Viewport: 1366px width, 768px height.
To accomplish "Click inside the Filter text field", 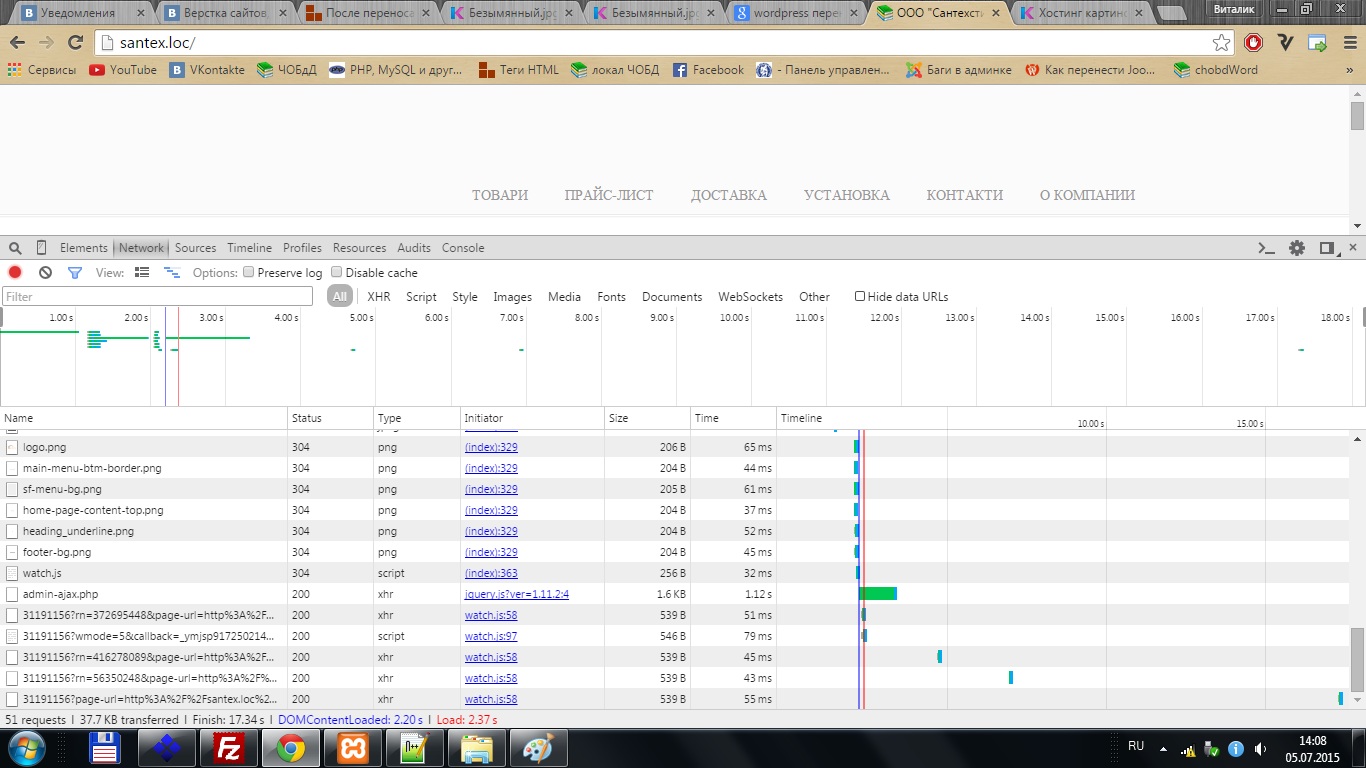I will click(x=157, y=296).
